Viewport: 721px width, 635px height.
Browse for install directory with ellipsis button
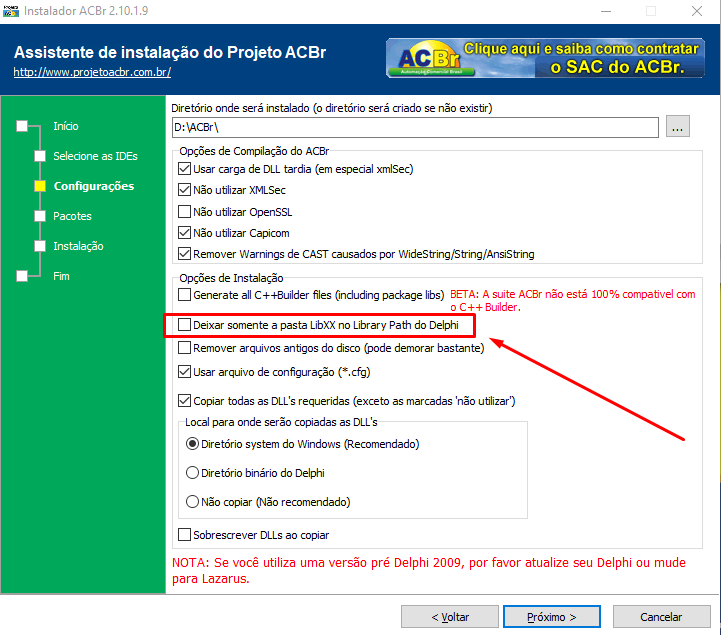pos(678,126)
